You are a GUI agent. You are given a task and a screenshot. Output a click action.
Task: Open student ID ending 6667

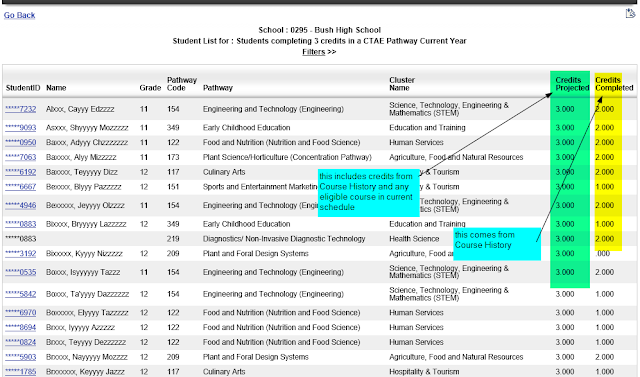click(21, 186)
